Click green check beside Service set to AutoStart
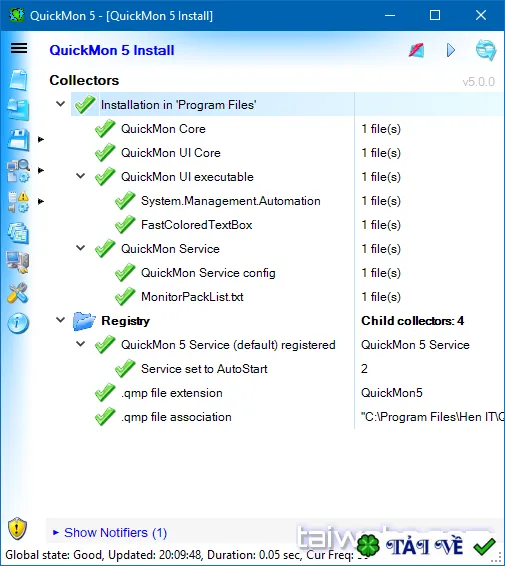 [x=125, y=369]
